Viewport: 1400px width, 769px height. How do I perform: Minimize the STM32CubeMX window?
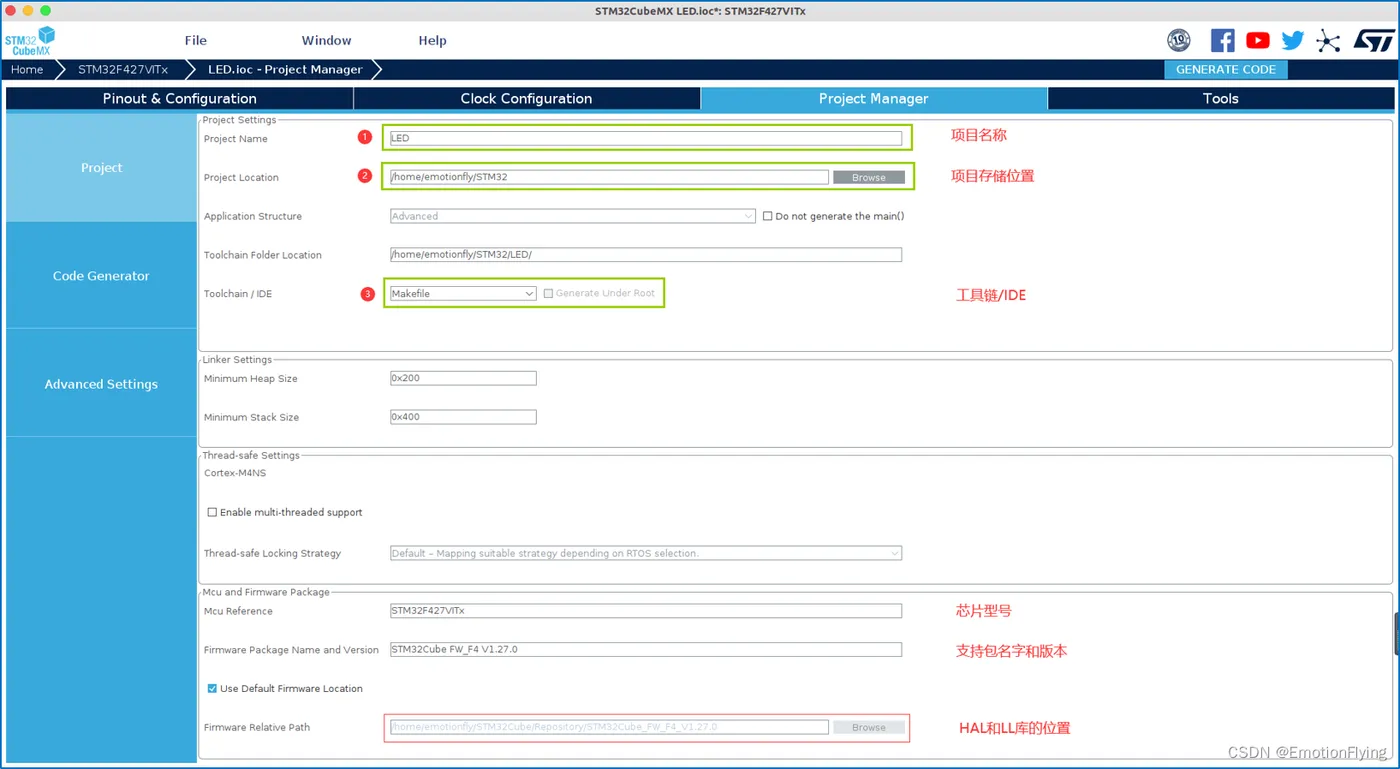[x=27, y=10]
